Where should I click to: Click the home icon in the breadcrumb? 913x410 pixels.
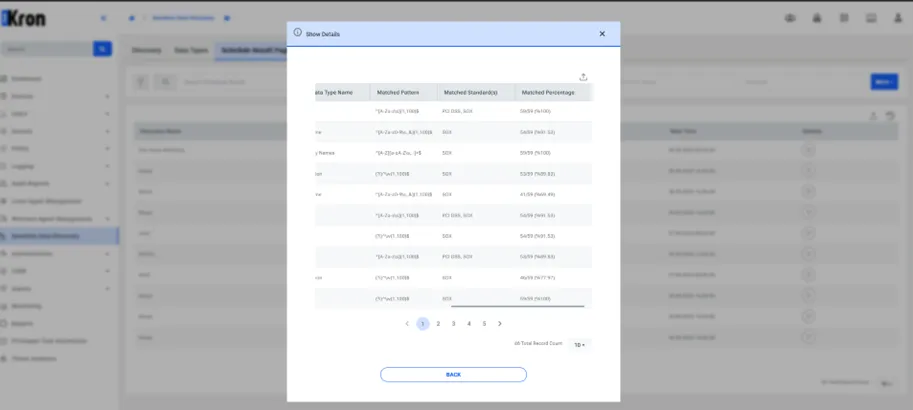(132, 18)
